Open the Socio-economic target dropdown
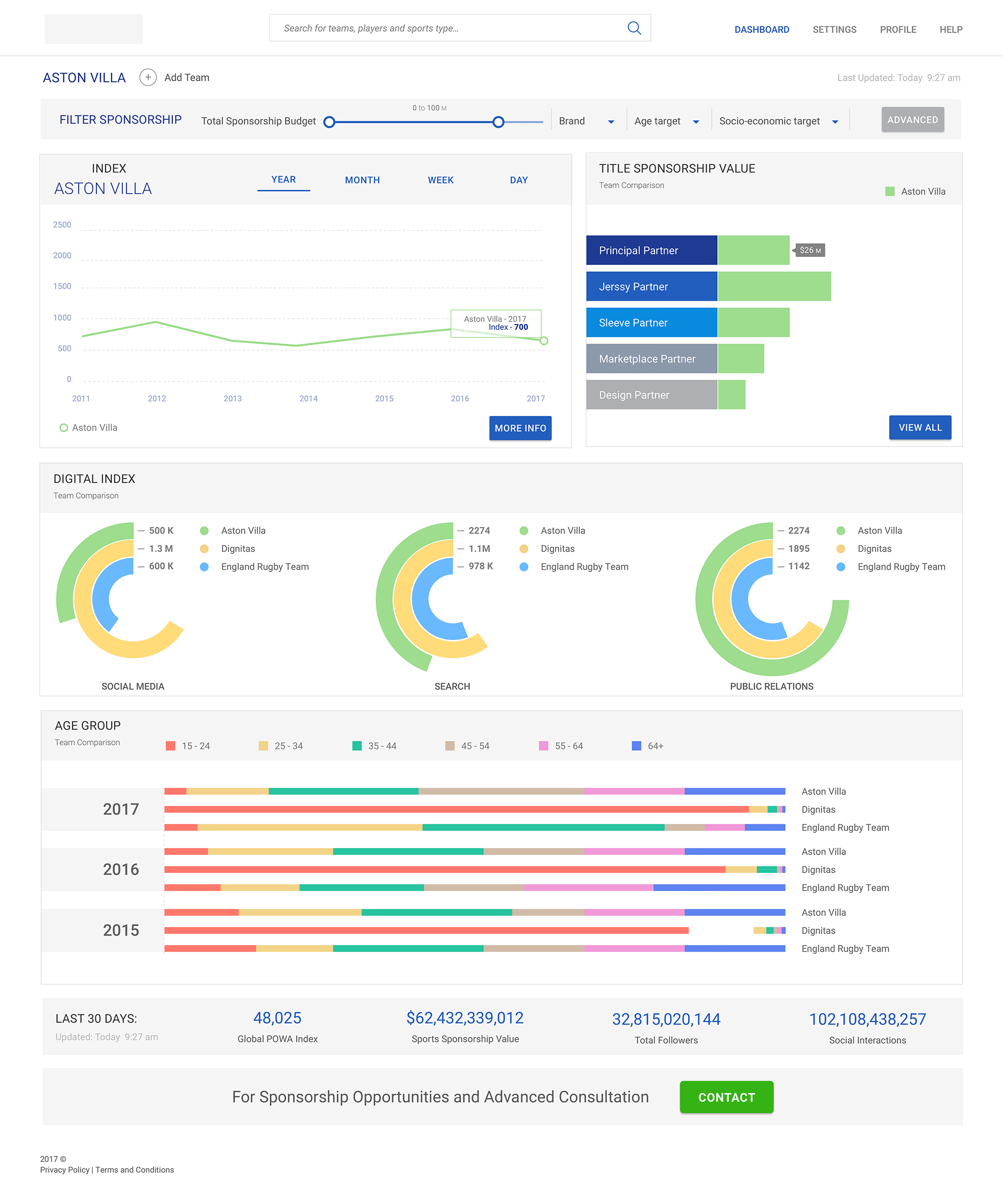Image resolution: width=1003 pixels, height=1204 pixels. (778, 120)
